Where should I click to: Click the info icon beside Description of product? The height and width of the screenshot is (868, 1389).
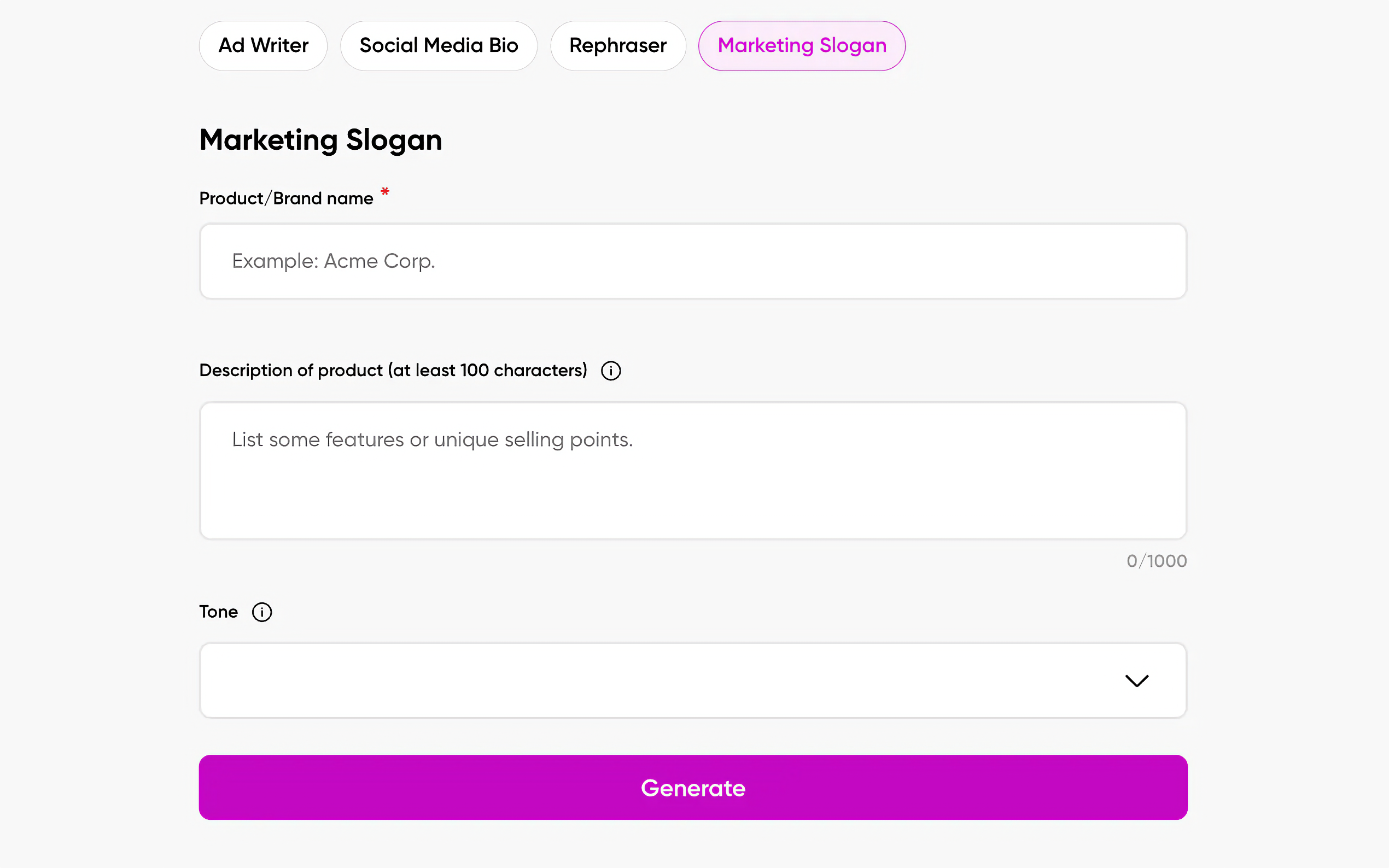coord(610,371)
